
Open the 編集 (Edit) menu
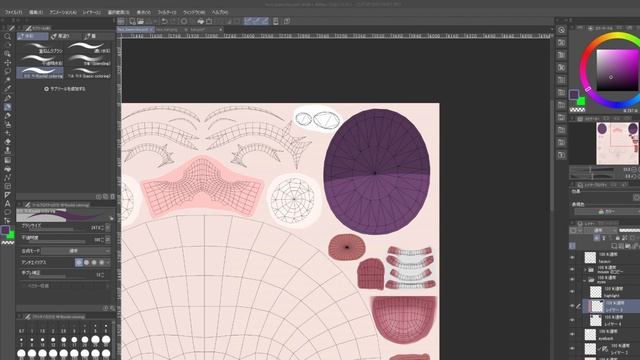pyautogui.click(x=36, y=12)
